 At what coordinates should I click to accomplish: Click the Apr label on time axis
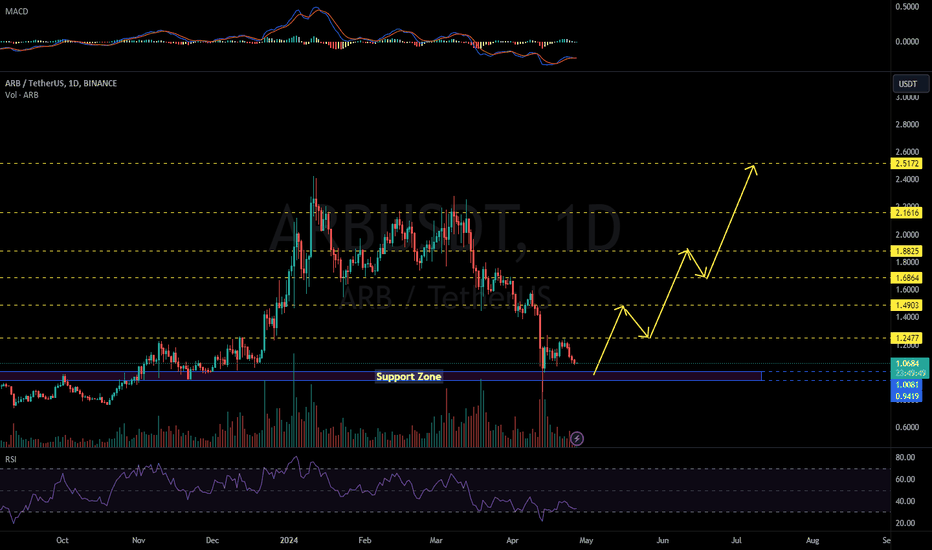512,540
